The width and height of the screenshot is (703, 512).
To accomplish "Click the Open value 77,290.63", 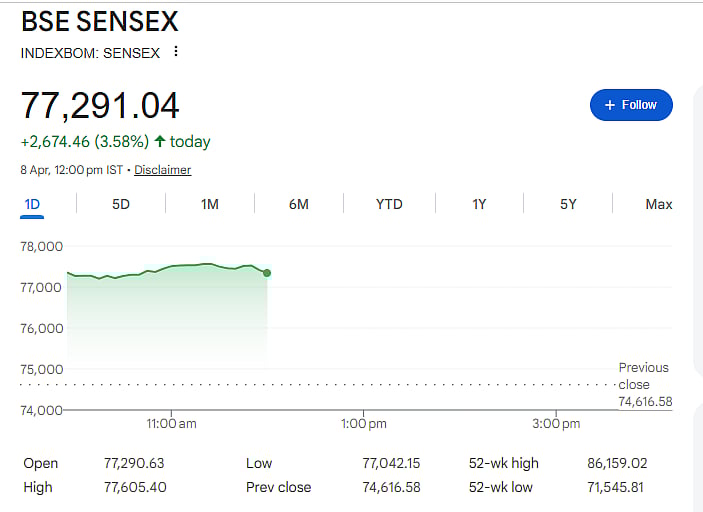I will coord(134,463).
